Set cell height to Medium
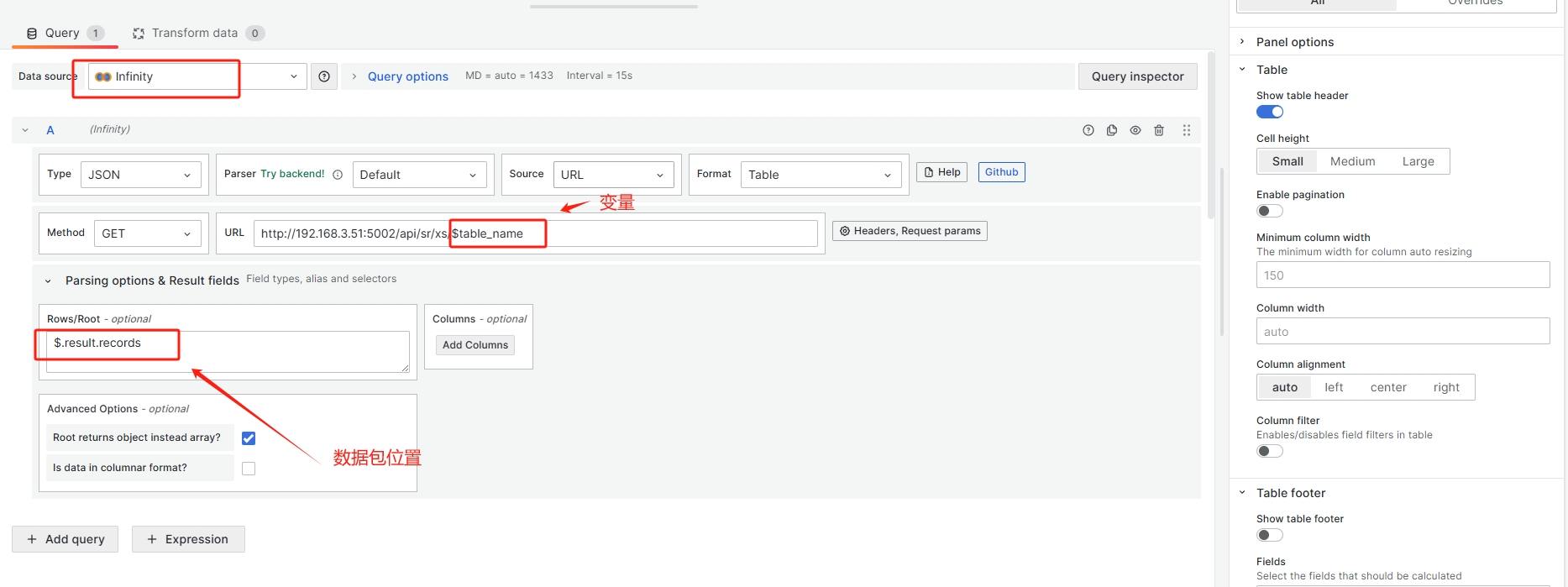The image size is (1568, 587). [1352, 161]
